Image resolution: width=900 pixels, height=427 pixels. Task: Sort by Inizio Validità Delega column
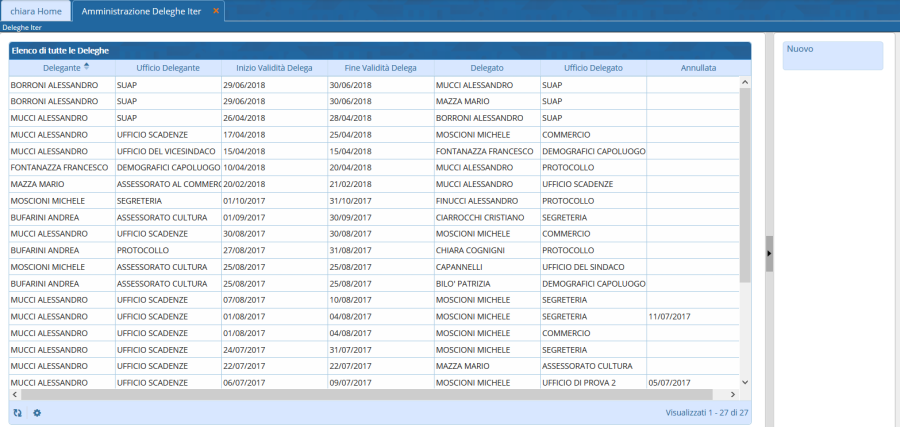pos(273,68)
